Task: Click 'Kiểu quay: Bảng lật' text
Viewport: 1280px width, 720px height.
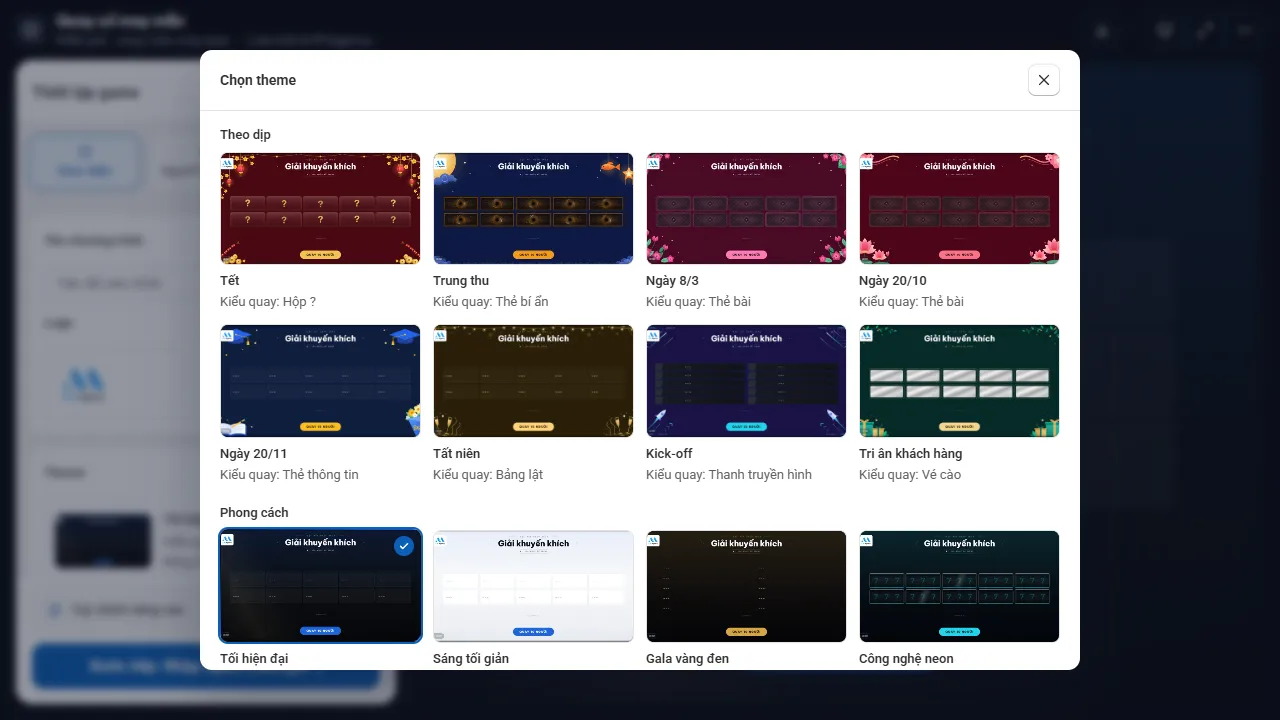Action: coord(488,475)
